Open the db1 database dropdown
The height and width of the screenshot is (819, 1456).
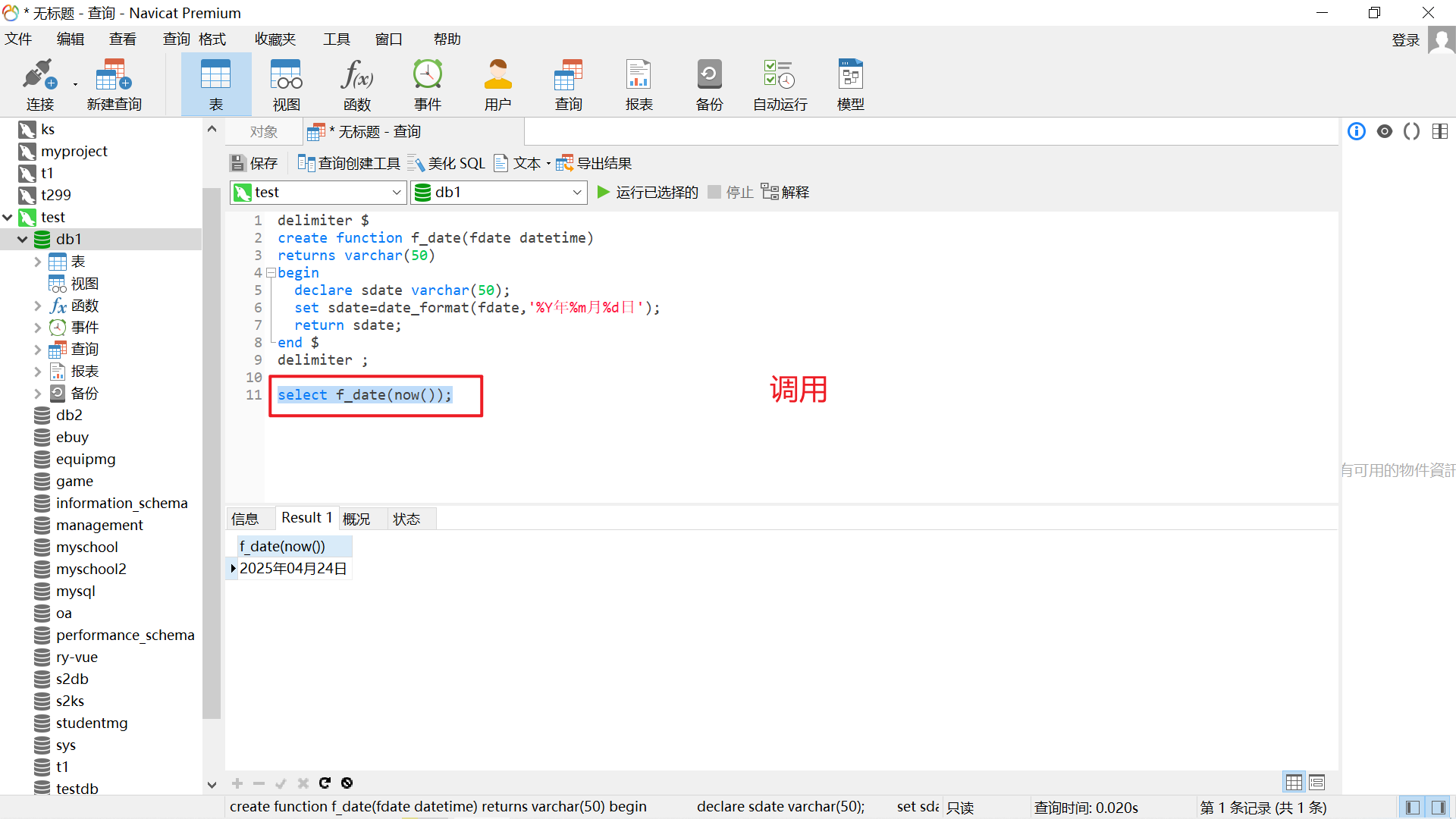pyautogui.click(x=576, y=193)
